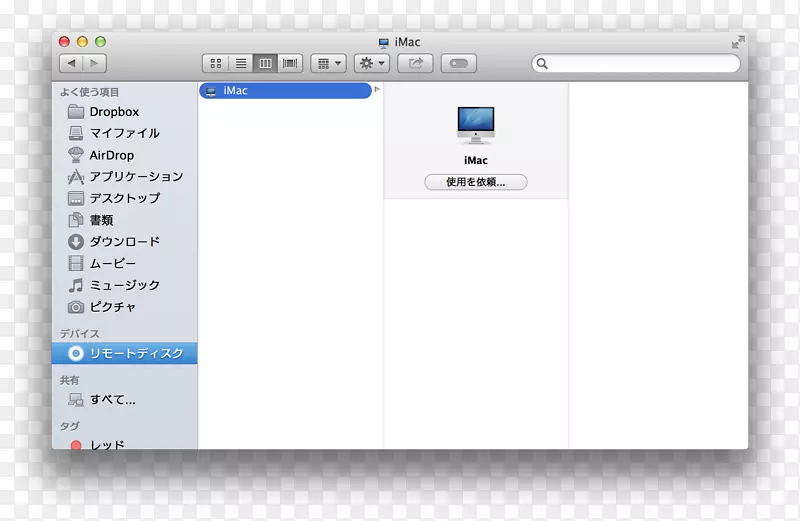Click the iMac label under the preview

point(476,160)
